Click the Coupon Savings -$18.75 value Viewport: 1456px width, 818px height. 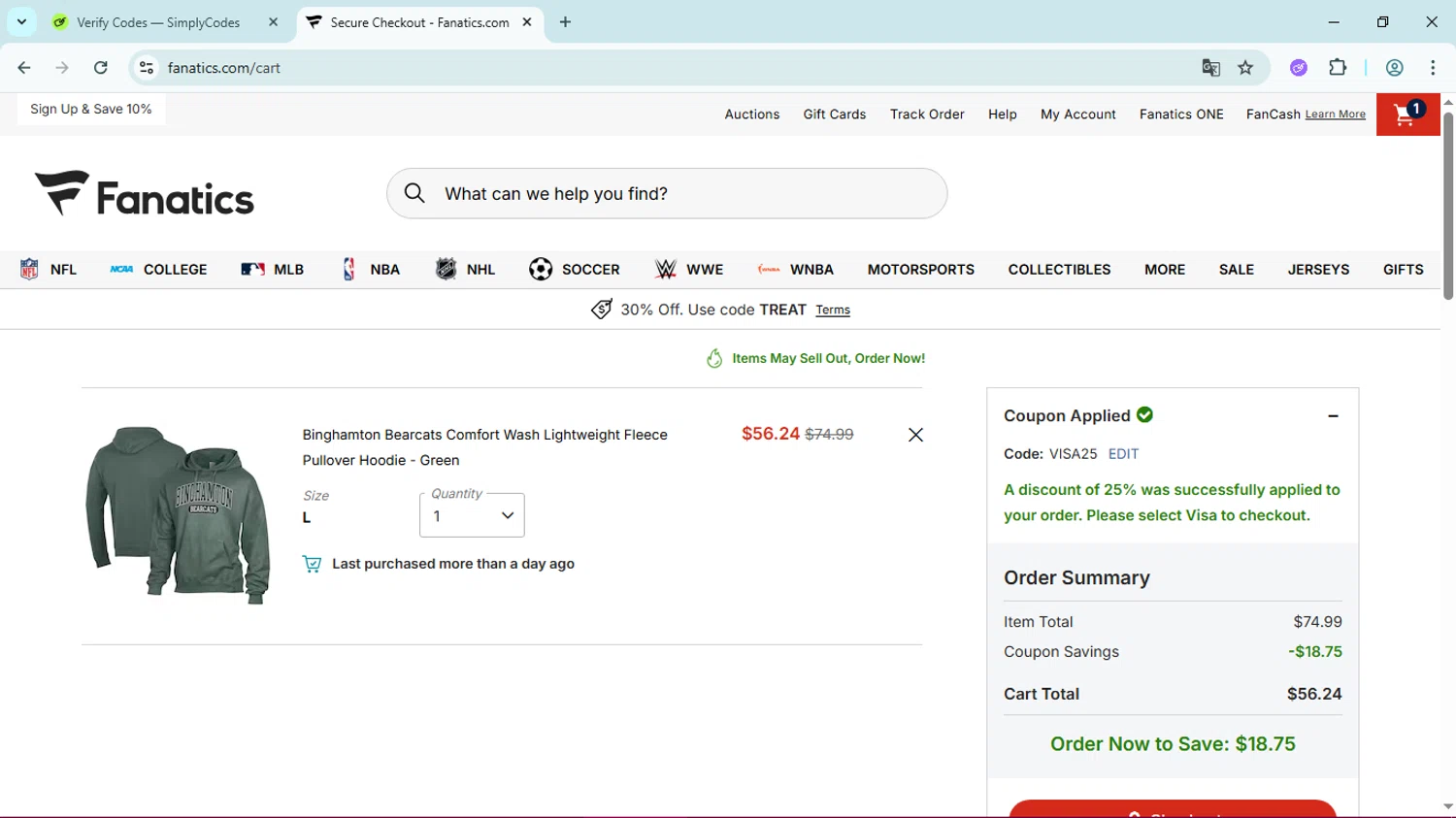1315,652
